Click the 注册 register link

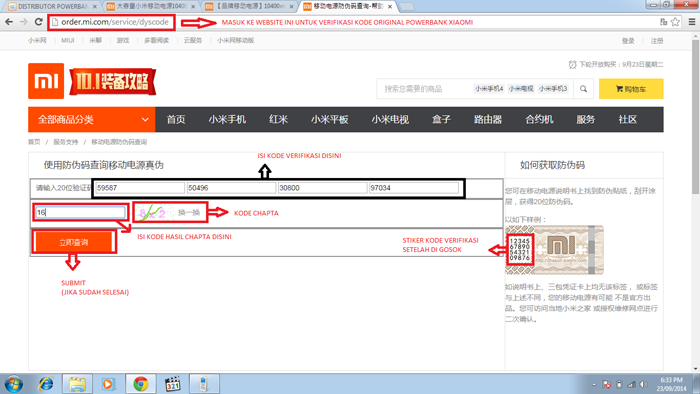click(657, 41)
